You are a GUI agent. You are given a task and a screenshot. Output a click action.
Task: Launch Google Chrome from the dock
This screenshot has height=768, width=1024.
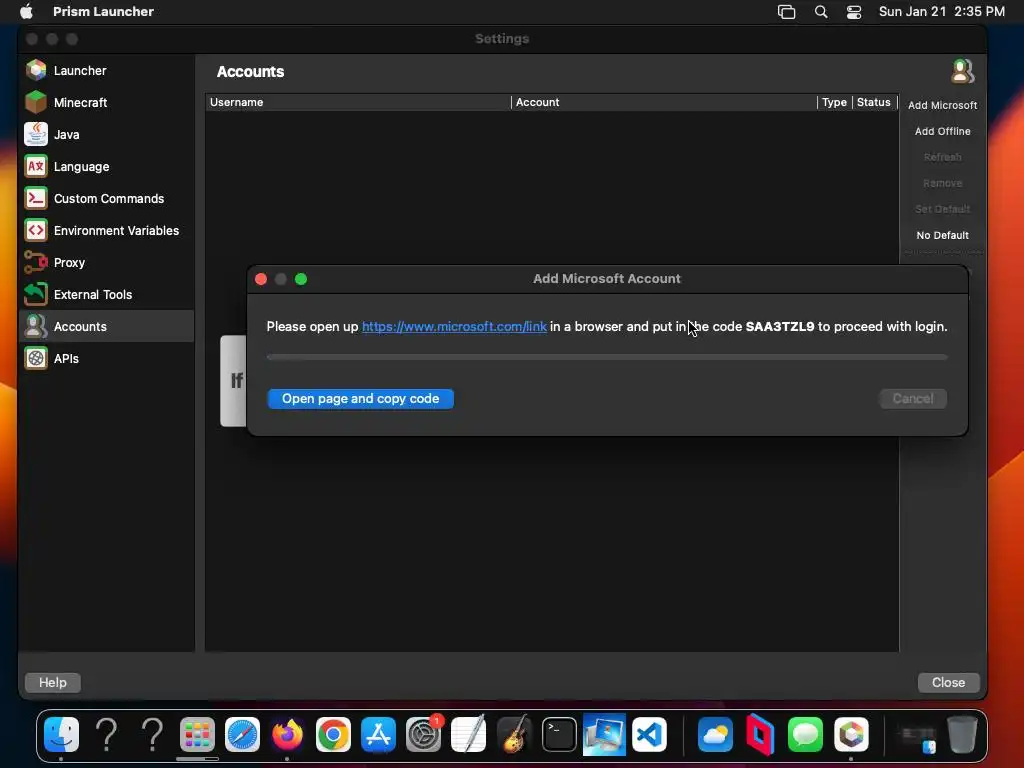333,735
